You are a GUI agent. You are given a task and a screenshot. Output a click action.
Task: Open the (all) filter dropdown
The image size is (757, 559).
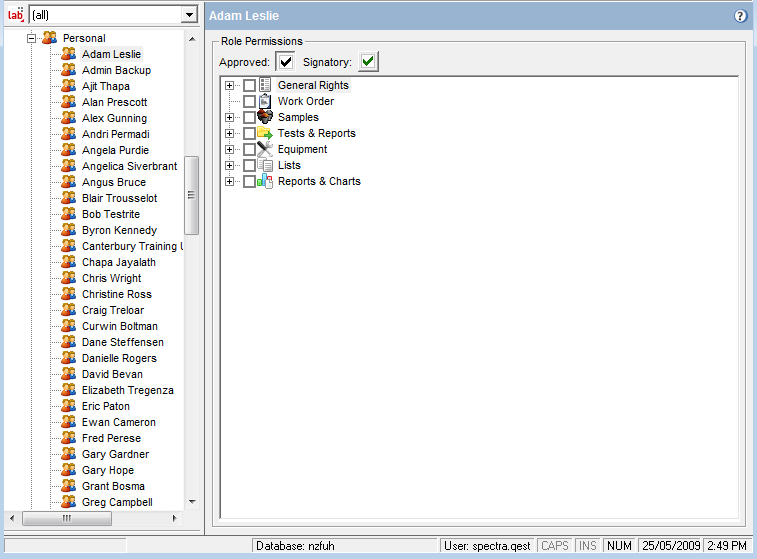click(x=188, y=15)
